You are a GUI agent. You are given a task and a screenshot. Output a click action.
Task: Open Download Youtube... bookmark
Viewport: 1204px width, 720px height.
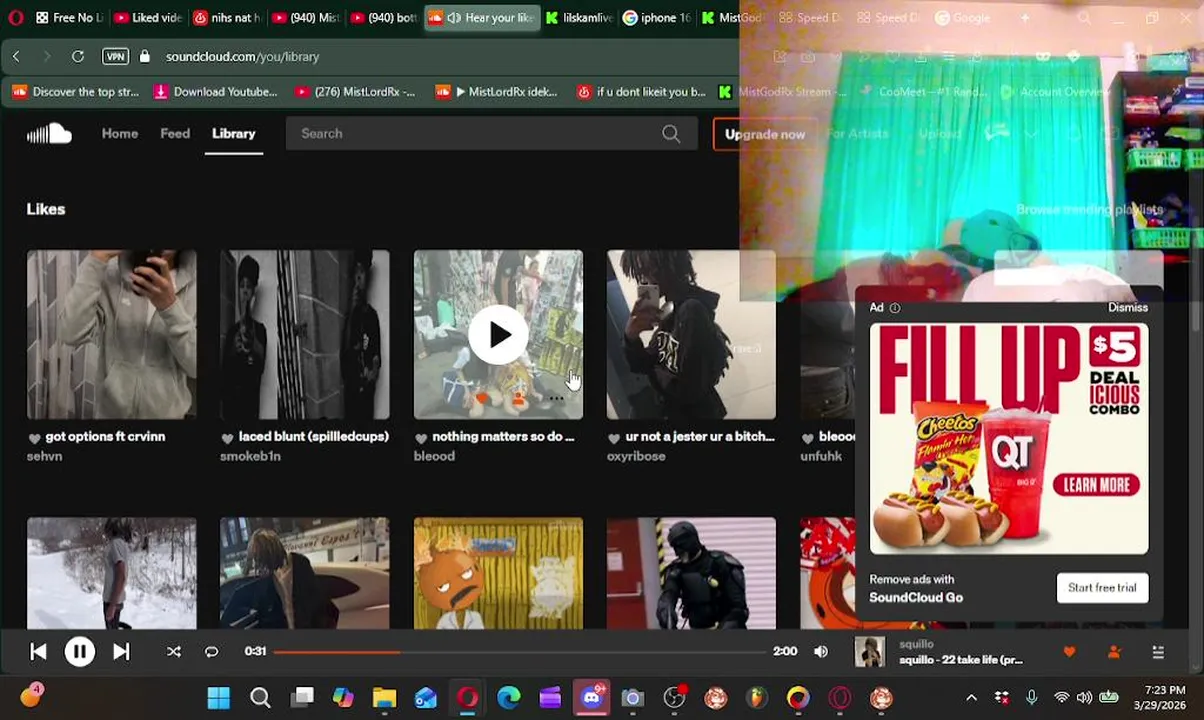tap(215, 92)
